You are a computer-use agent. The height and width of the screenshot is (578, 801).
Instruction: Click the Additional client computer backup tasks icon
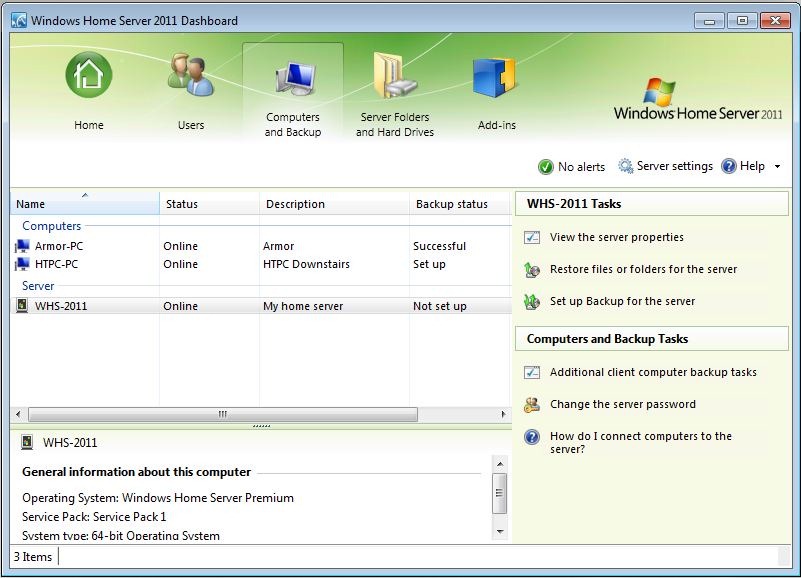(x=532, y=372)
